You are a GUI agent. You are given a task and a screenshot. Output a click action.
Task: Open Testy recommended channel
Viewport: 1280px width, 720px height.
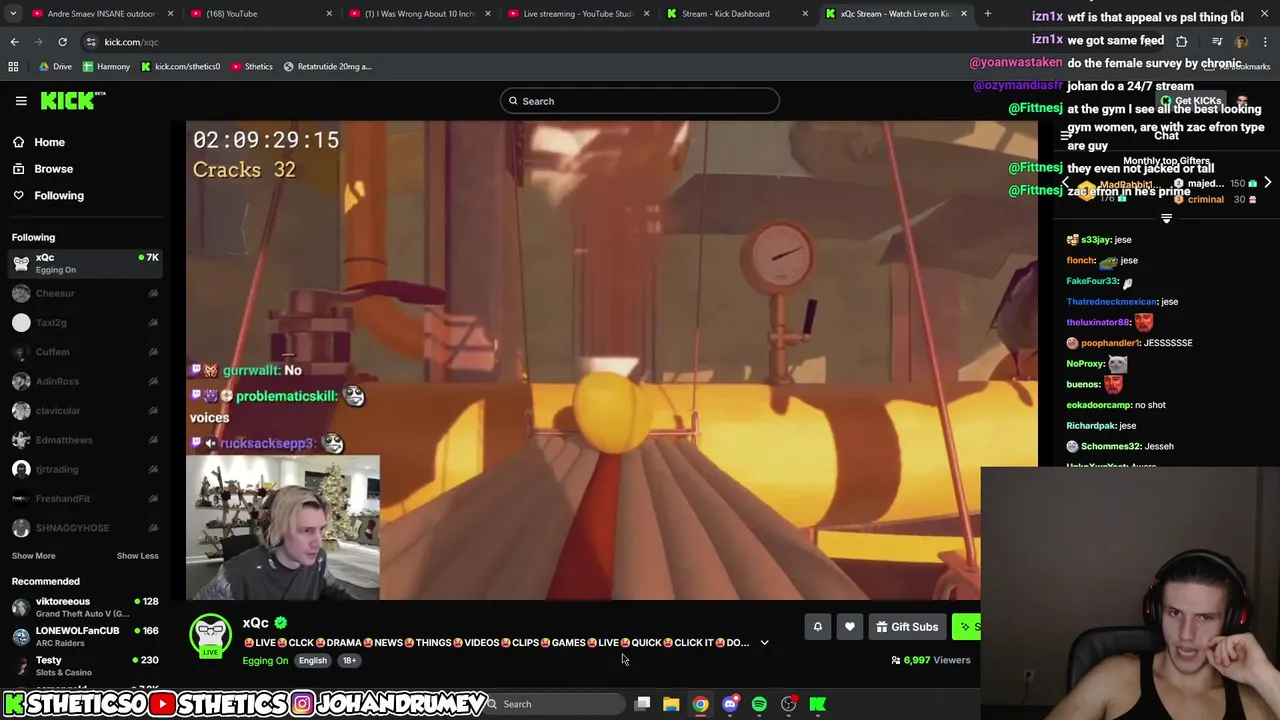pyautogui.click(x=85, y=666)
